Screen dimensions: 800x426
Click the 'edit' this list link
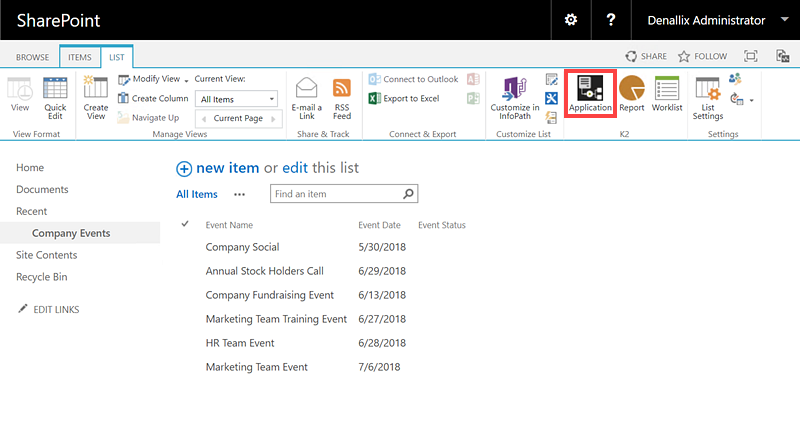coord(295,168)
